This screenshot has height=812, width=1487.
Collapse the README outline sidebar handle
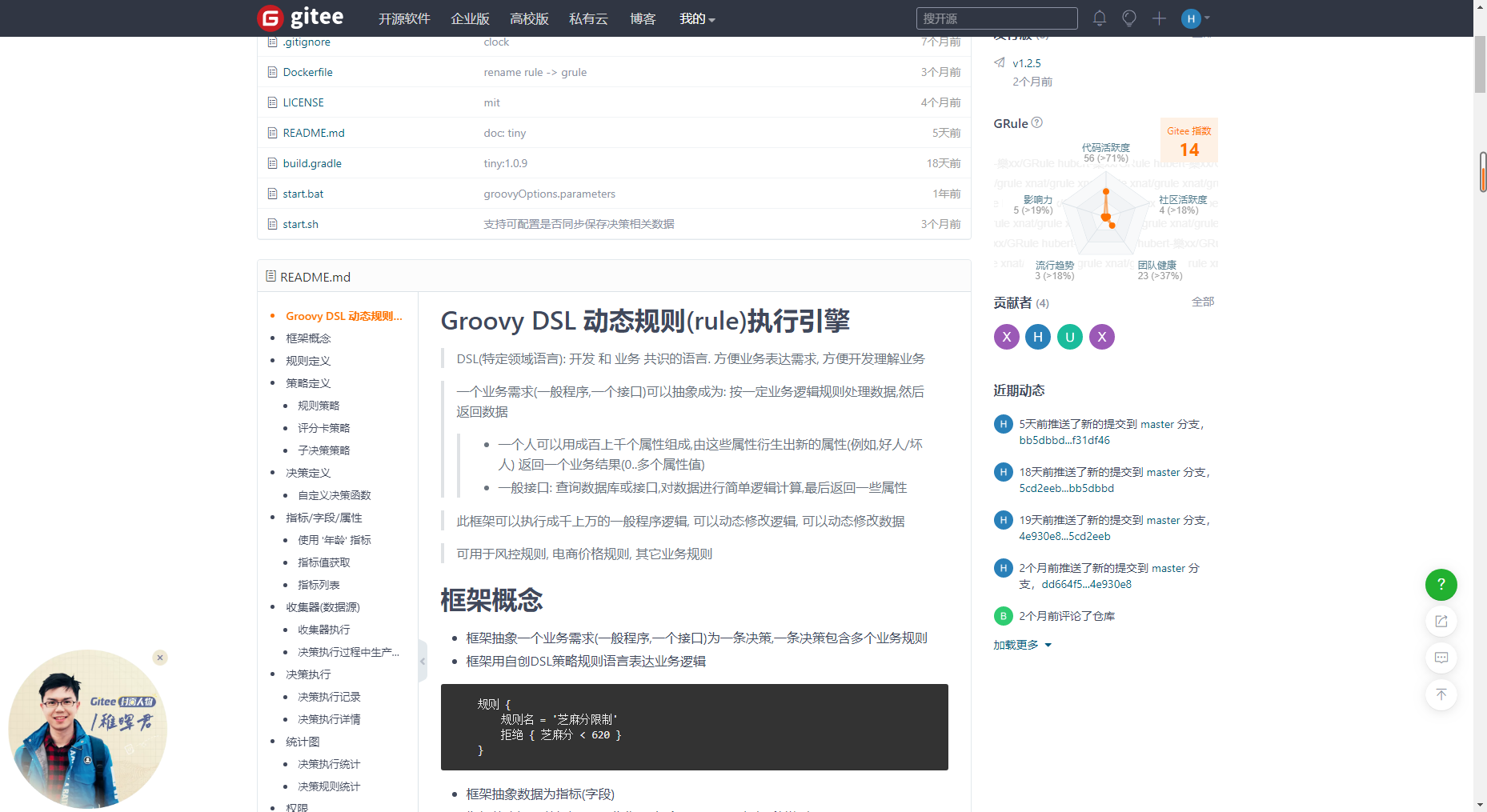[x=423, y=661]
